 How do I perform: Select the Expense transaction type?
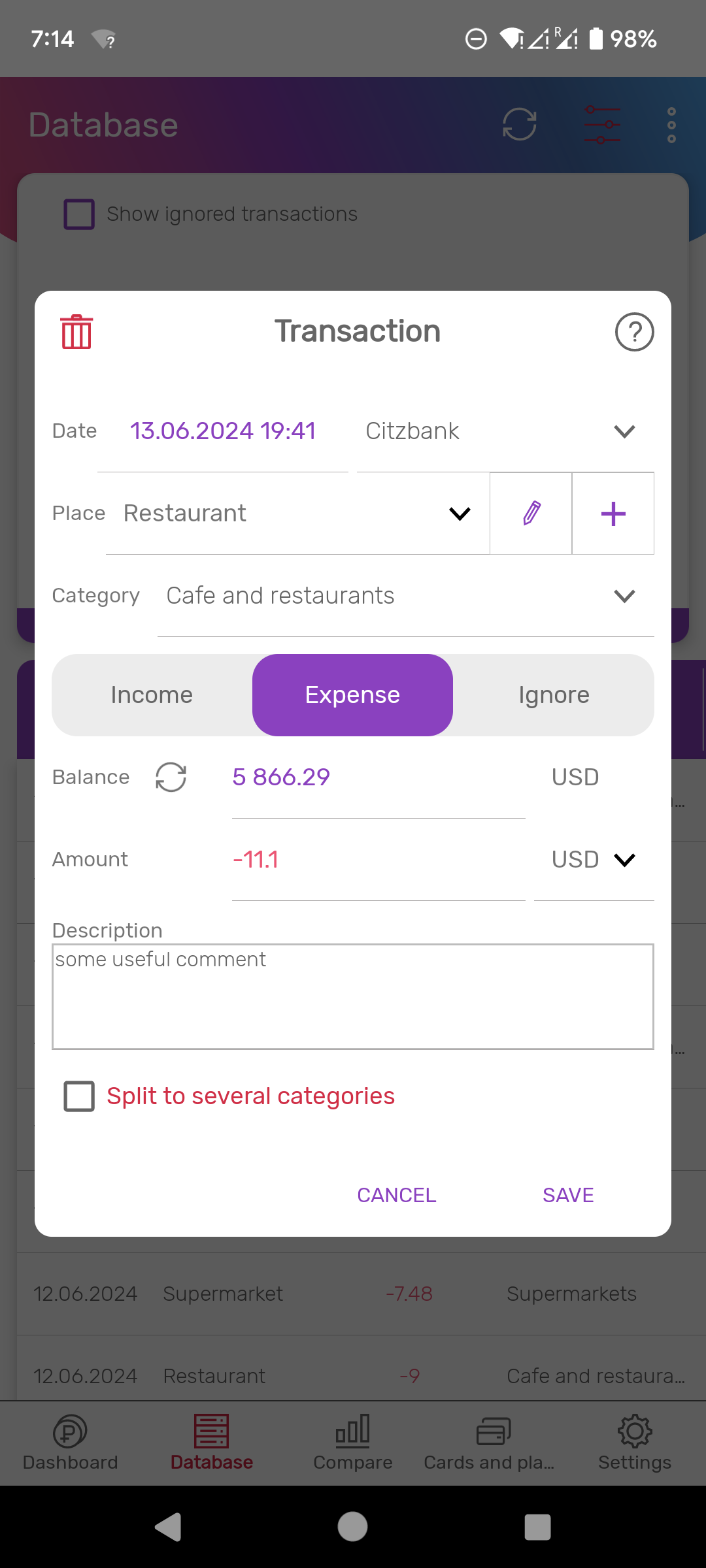pyautogui.click(x=352, y=695)
